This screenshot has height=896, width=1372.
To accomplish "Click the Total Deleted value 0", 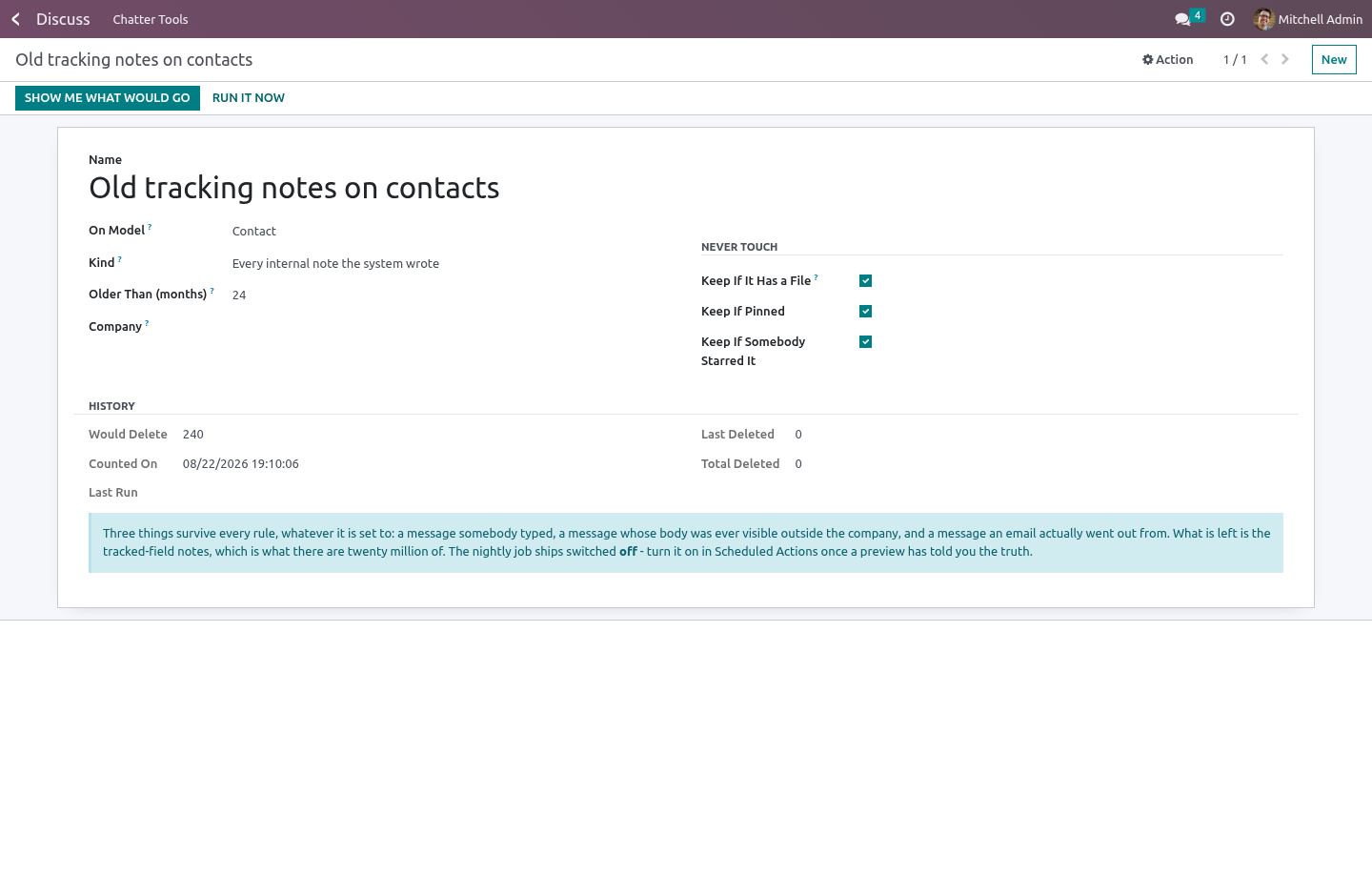I will point(798,464).
